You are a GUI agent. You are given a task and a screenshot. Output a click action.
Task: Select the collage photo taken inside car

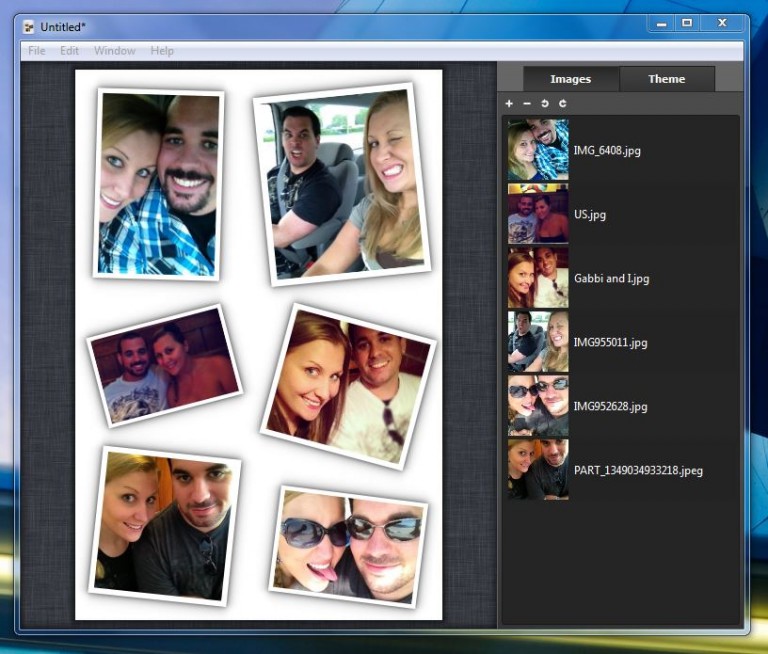click(x=342, y=184)
